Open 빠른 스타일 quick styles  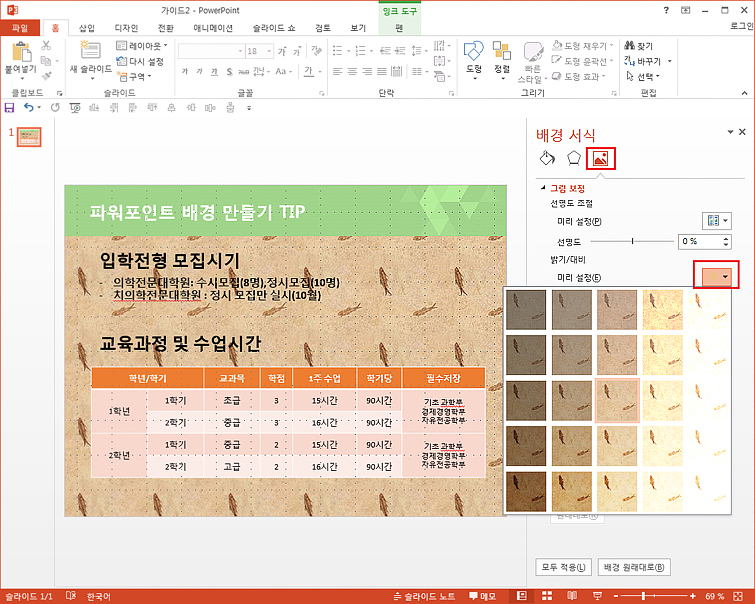tap(532, 63)
